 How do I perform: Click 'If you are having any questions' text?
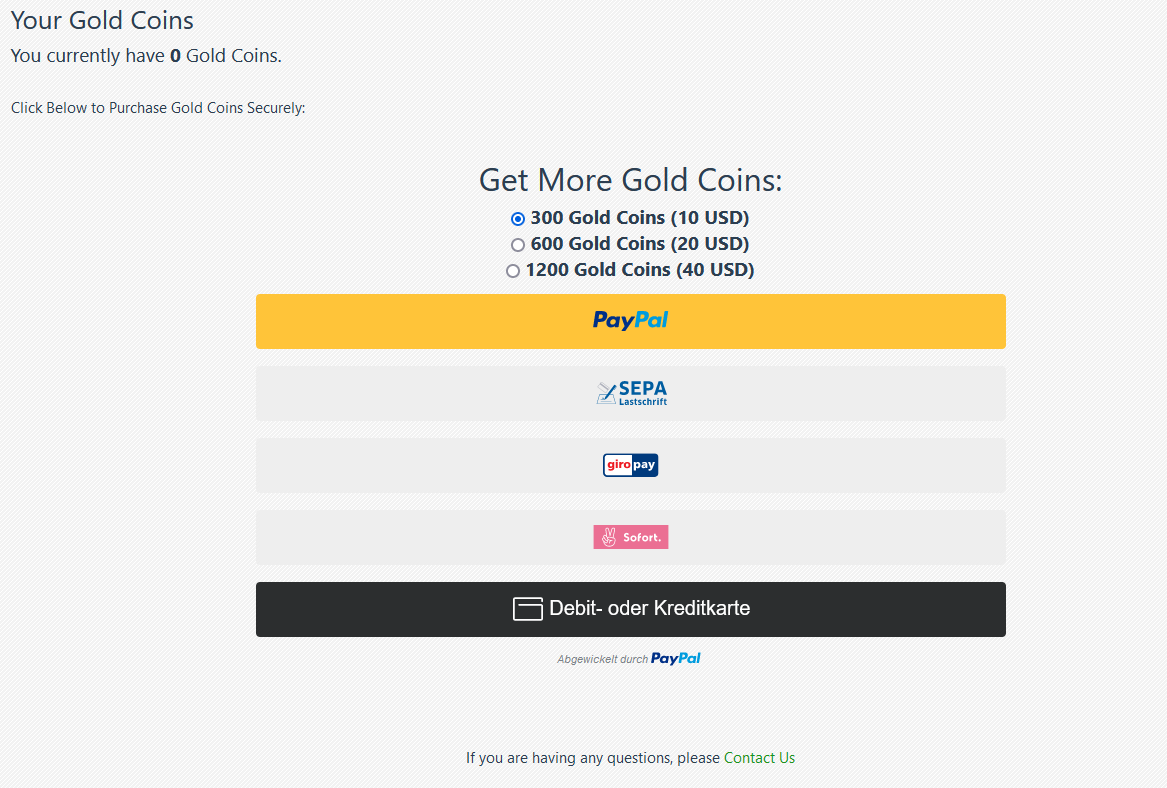tap(592, 758)
